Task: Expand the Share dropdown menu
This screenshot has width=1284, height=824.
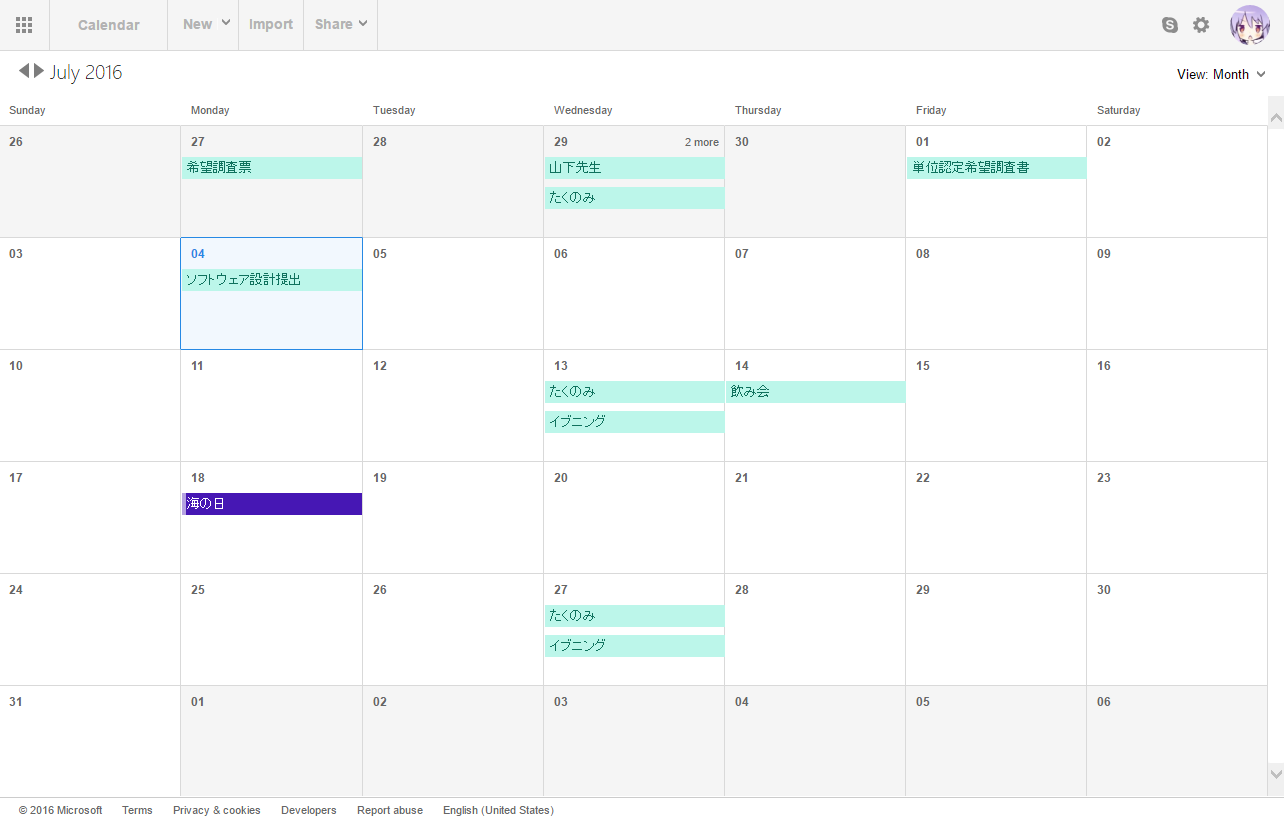Action: [x=341, y=24]
